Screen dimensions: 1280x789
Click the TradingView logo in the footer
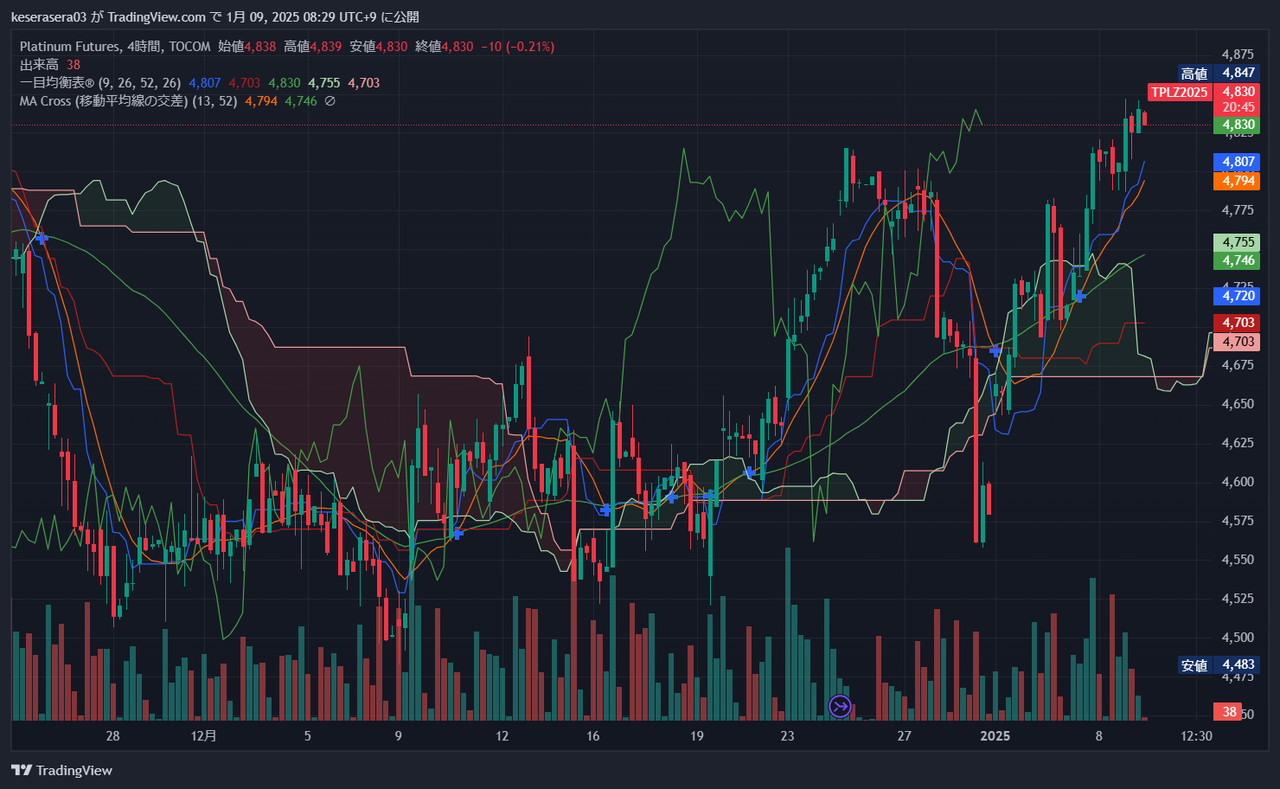click(62, 770)
